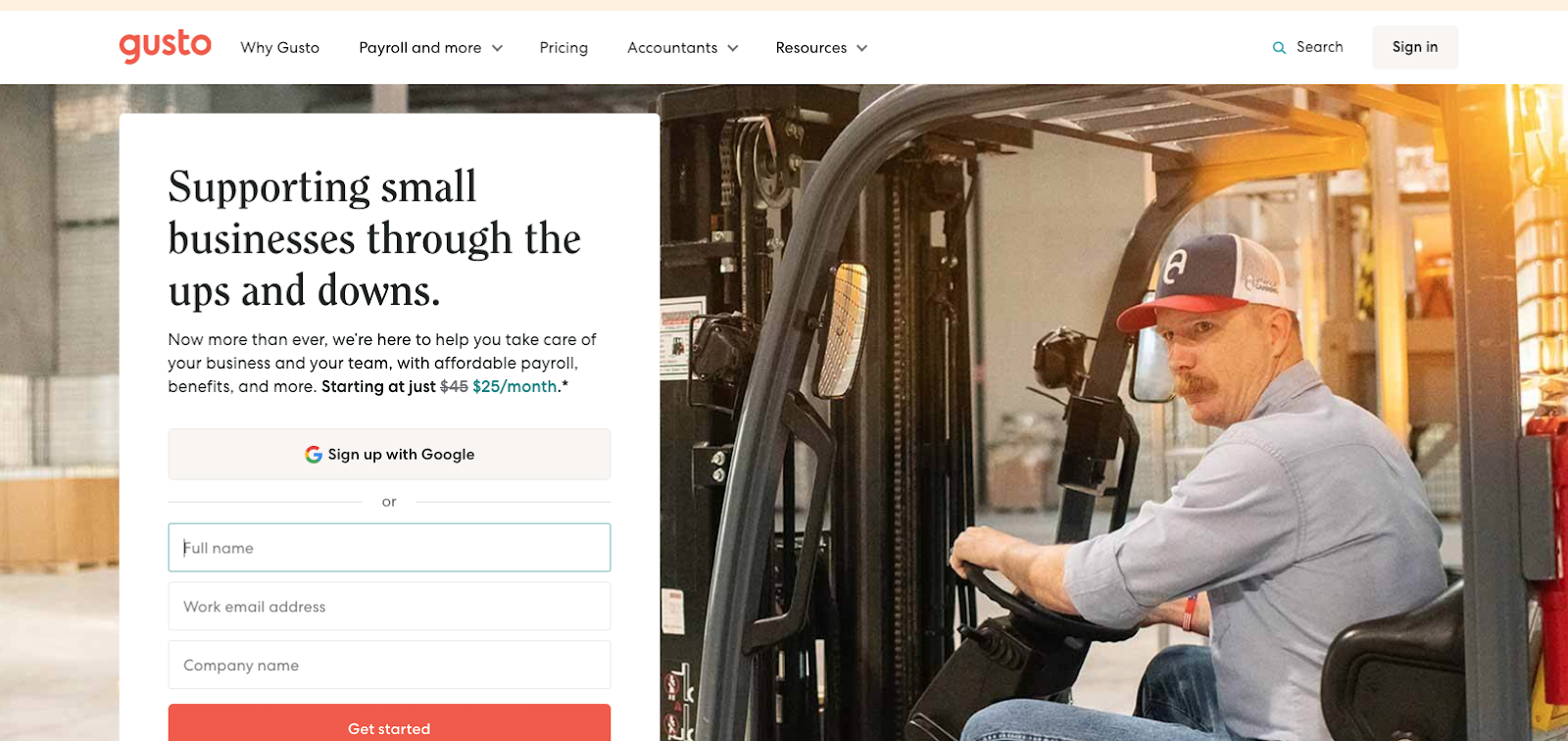Click the Google G icon
1568x741 pixels.
click(x=314, y=455)
